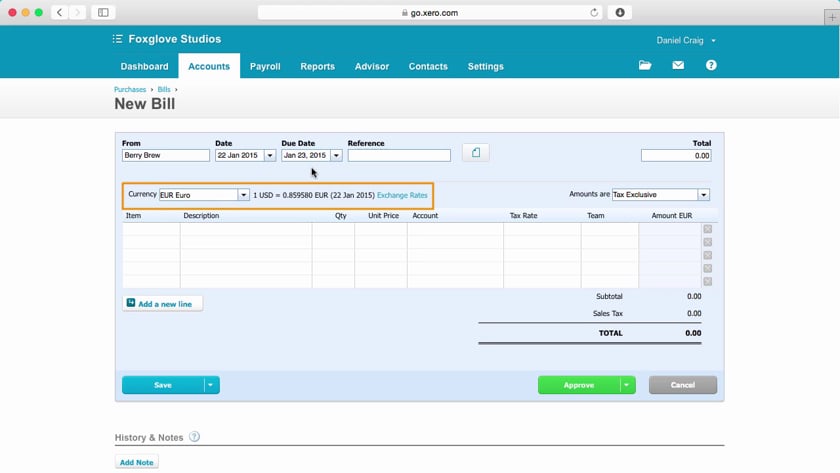Open the Foxglove Studios organisation menu icon
Viewport: 840px width, 473px height.
coord(117,39)
